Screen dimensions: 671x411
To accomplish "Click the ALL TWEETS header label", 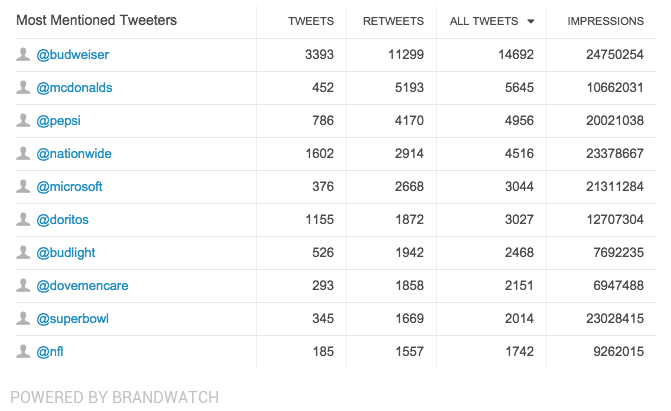I will 484,21.
